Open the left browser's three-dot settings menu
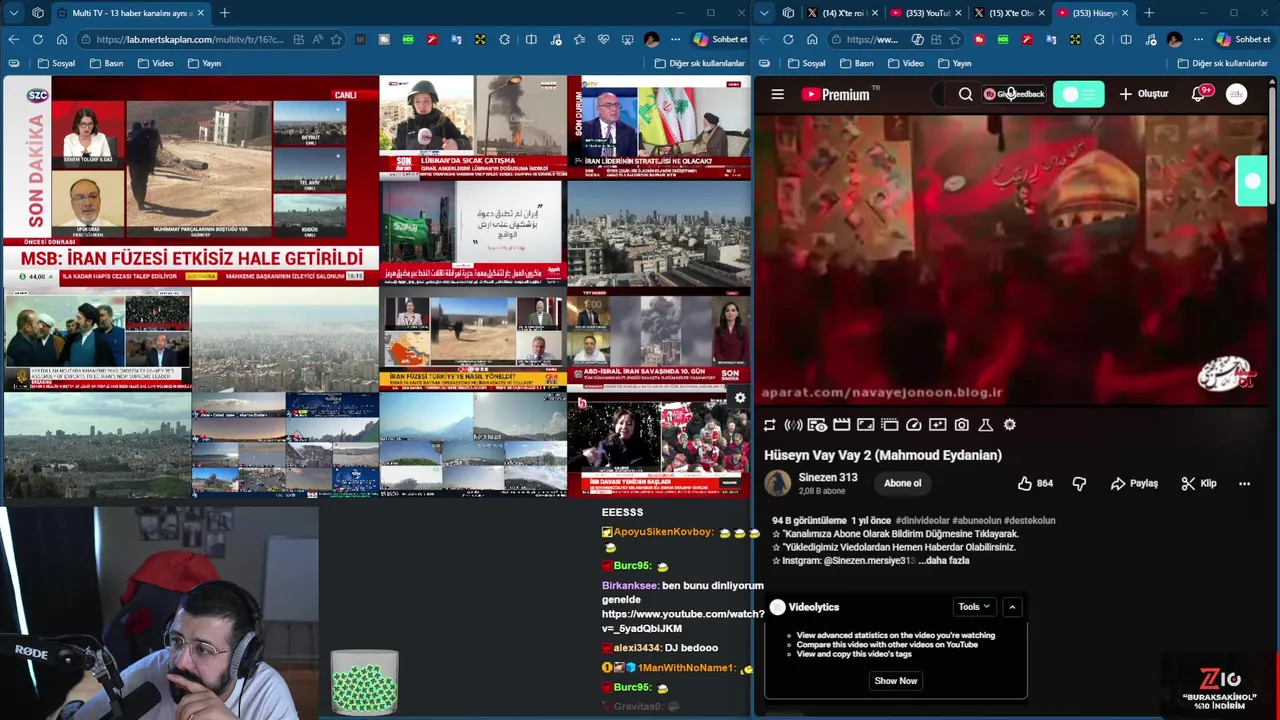 pyautogui.click(x=676, y=39)
